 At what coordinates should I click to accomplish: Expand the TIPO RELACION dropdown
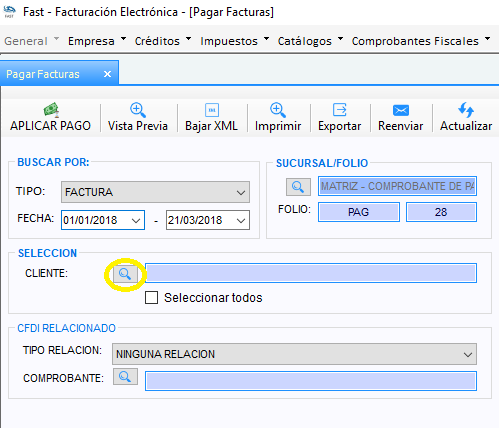pyautogui.click(x=294, y=354)
